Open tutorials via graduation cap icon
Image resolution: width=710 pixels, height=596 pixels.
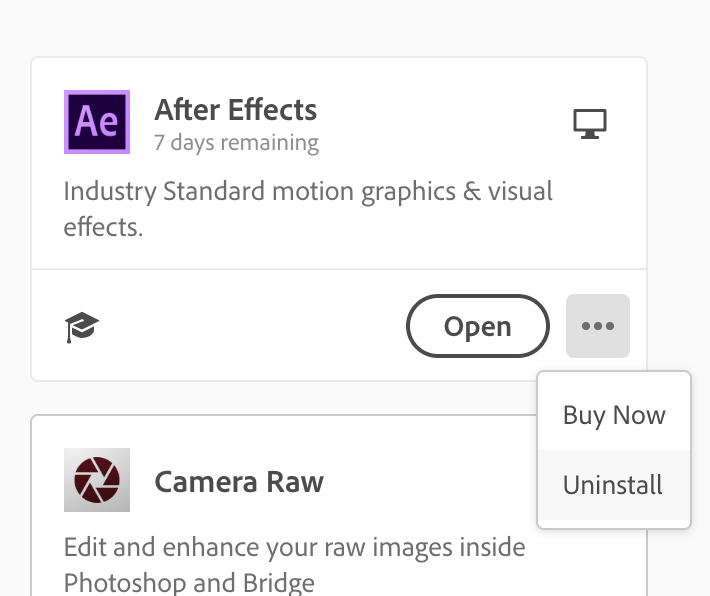click(82, 326)
